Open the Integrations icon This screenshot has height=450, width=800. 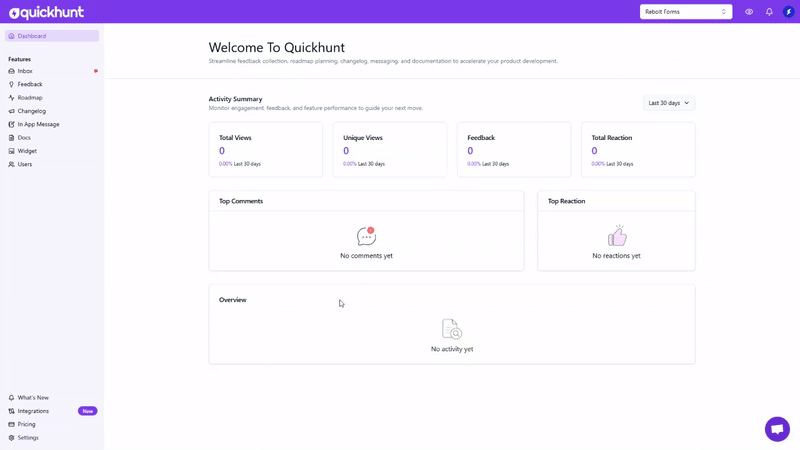[x=11, y=411]
